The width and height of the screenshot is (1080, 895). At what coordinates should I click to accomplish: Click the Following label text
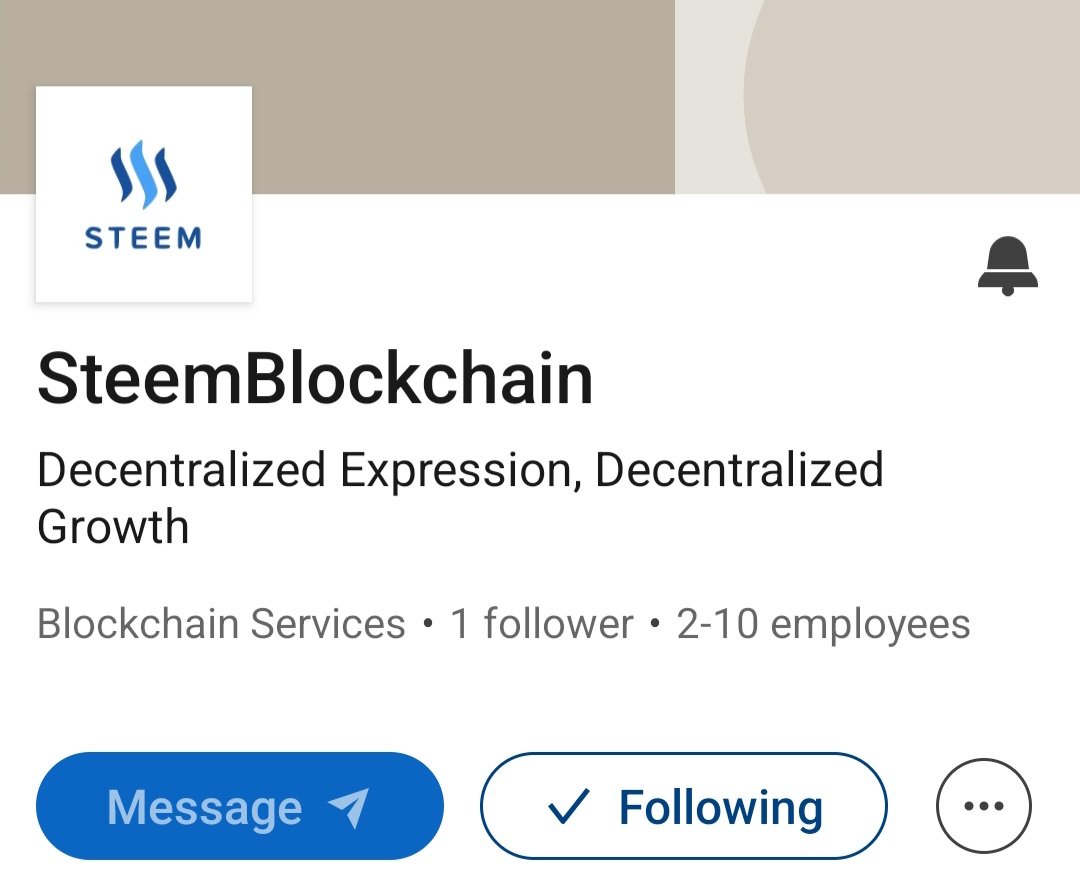[x=720, y=807]
